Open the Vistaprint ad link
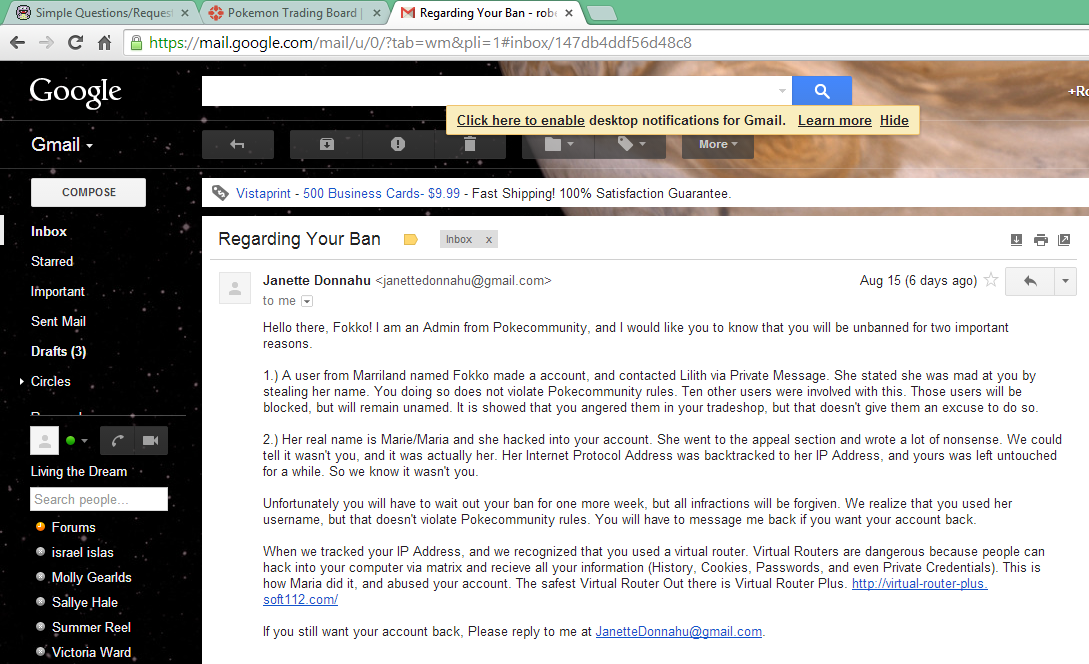The width and height of the screenshot is (1089, 664). [263, 194]
